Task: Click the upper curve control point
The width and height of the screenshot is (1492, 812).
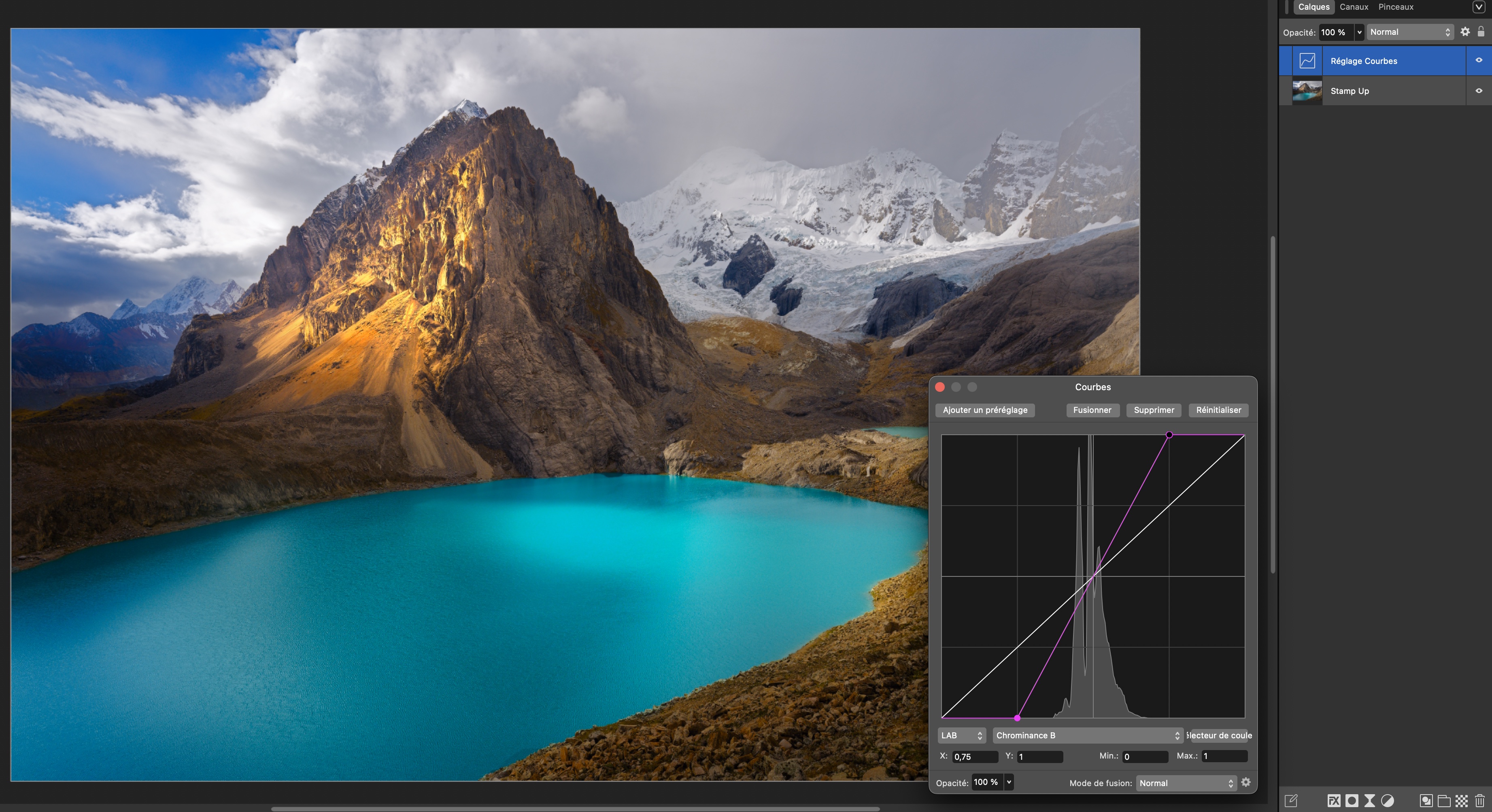Action: pos(1169,435)
